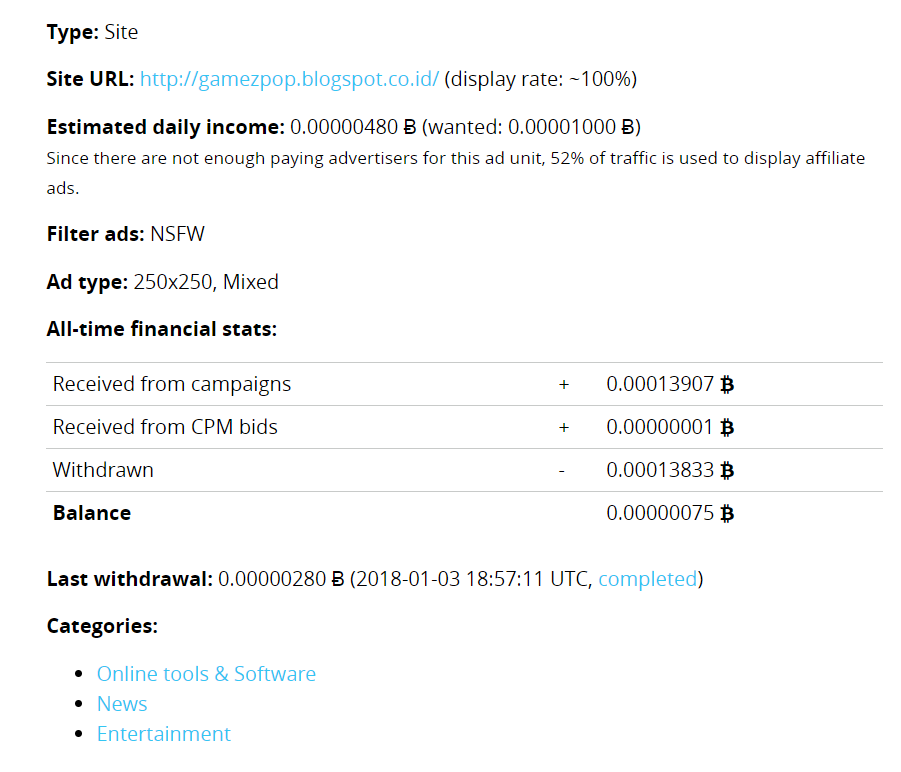Click the 'Site URL:' label

point(91,79)
